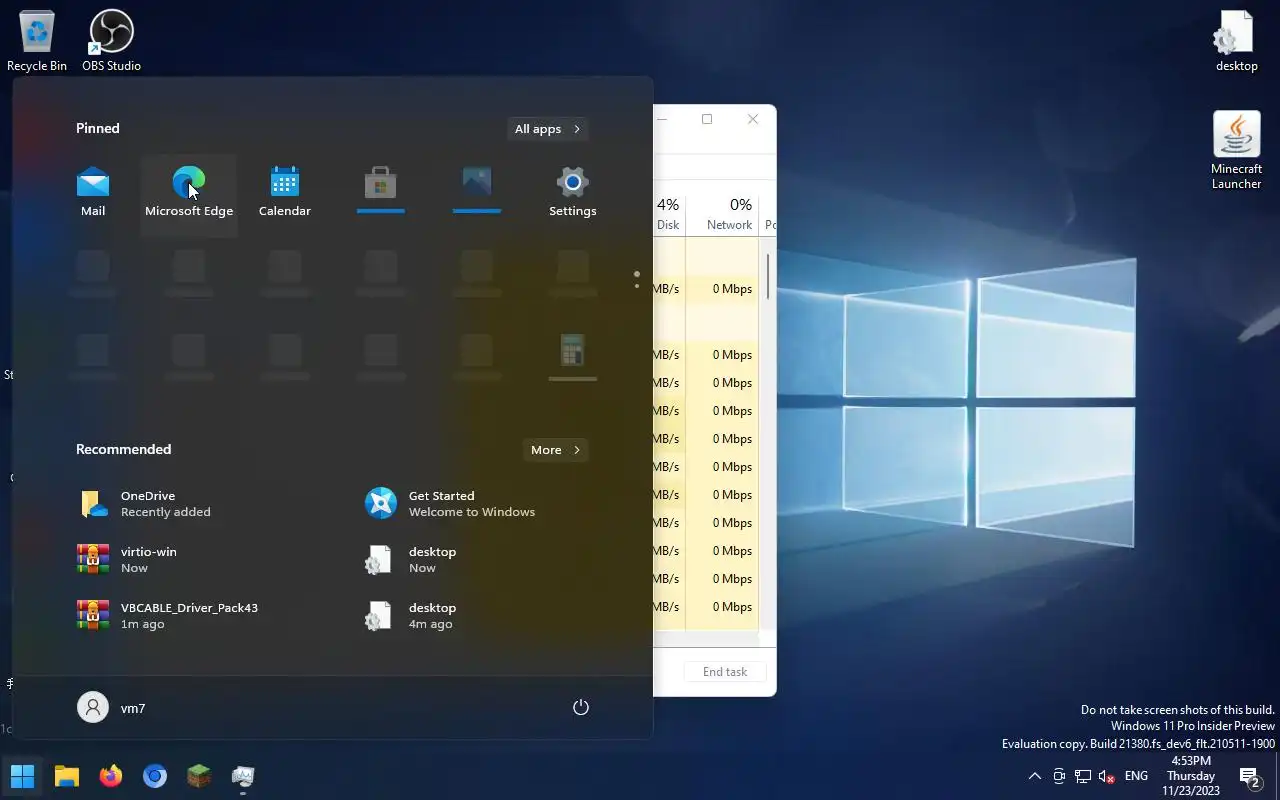Open desktop file from 4m ago
The width and height of the screenshot is (1280, 800).
click(493, 615)
